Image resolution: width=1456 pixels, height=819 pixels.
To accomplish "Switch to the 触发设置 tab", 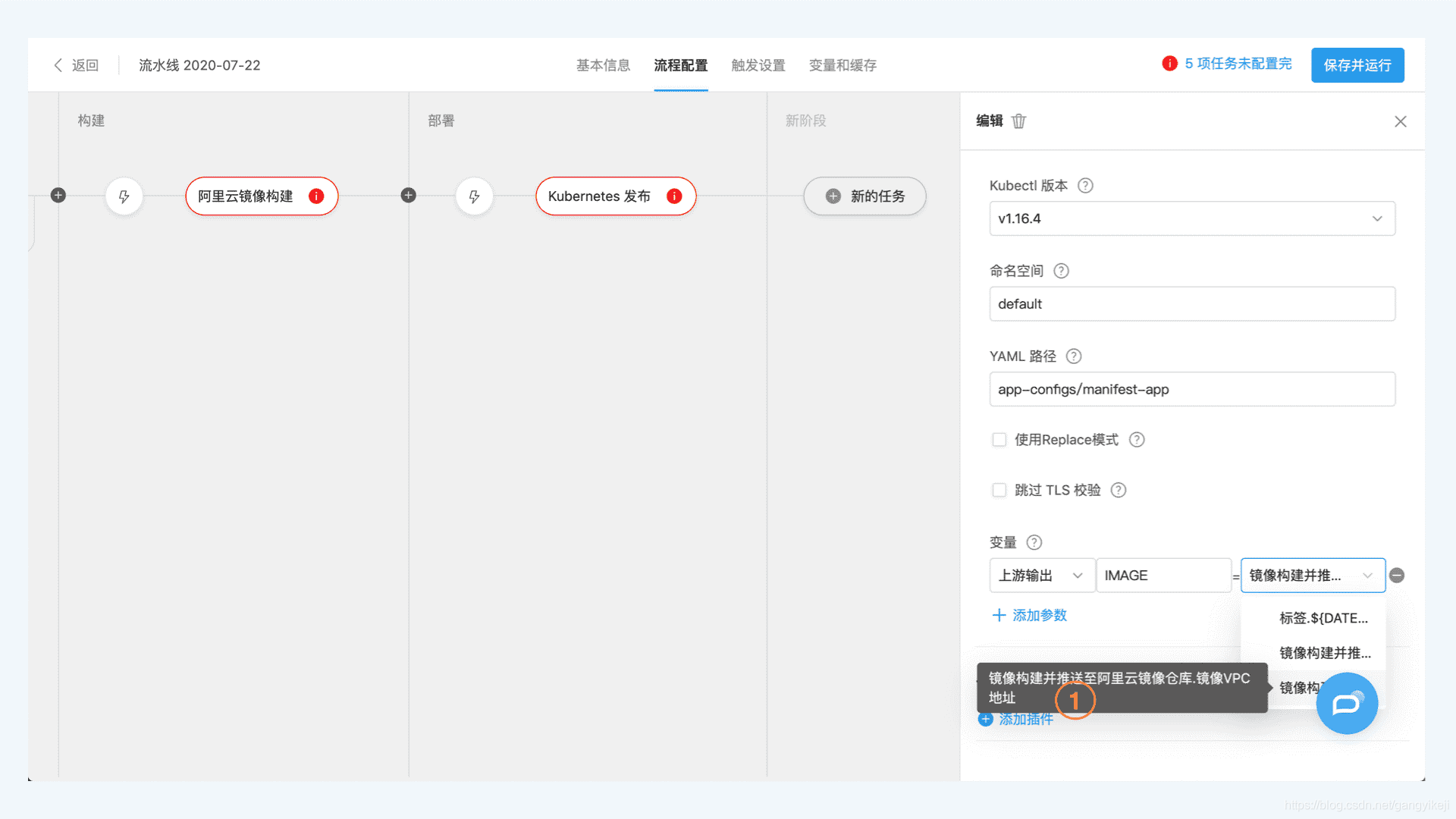I will (758, 65).
